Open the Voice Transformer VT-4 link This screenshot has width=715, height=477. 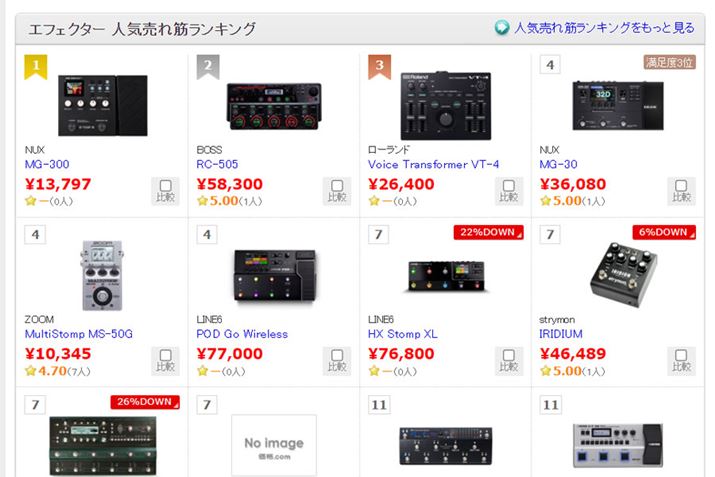point(433,164)
